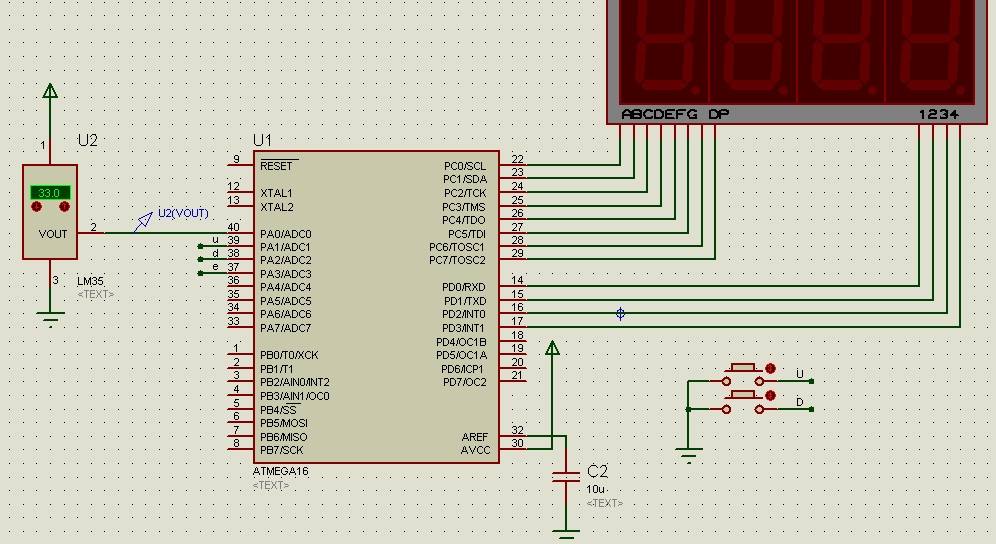
Task: Select the ground symbol below push buttons
Action: click(689, 456)
